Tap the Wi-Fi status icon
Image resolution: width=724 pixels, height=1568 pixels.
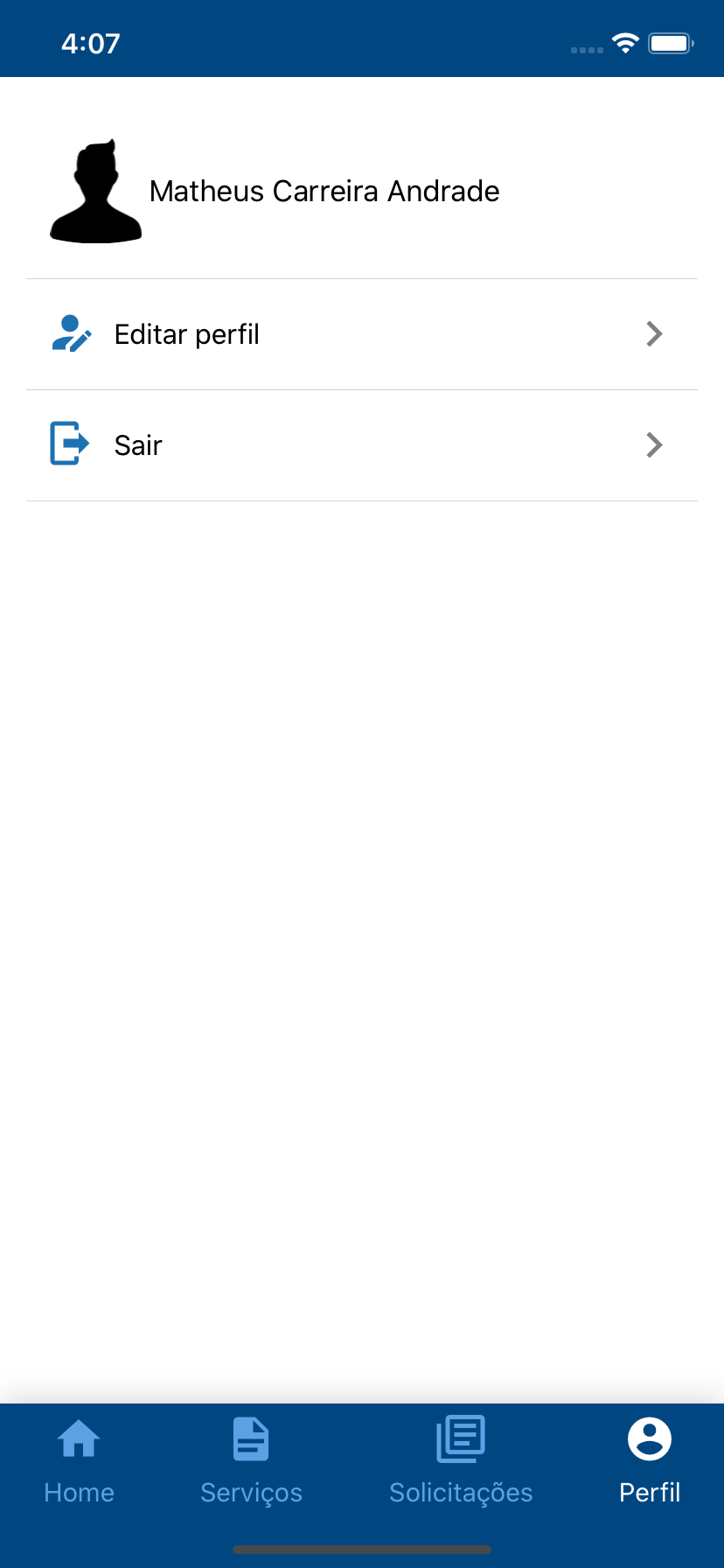click(x=625, y=43)
